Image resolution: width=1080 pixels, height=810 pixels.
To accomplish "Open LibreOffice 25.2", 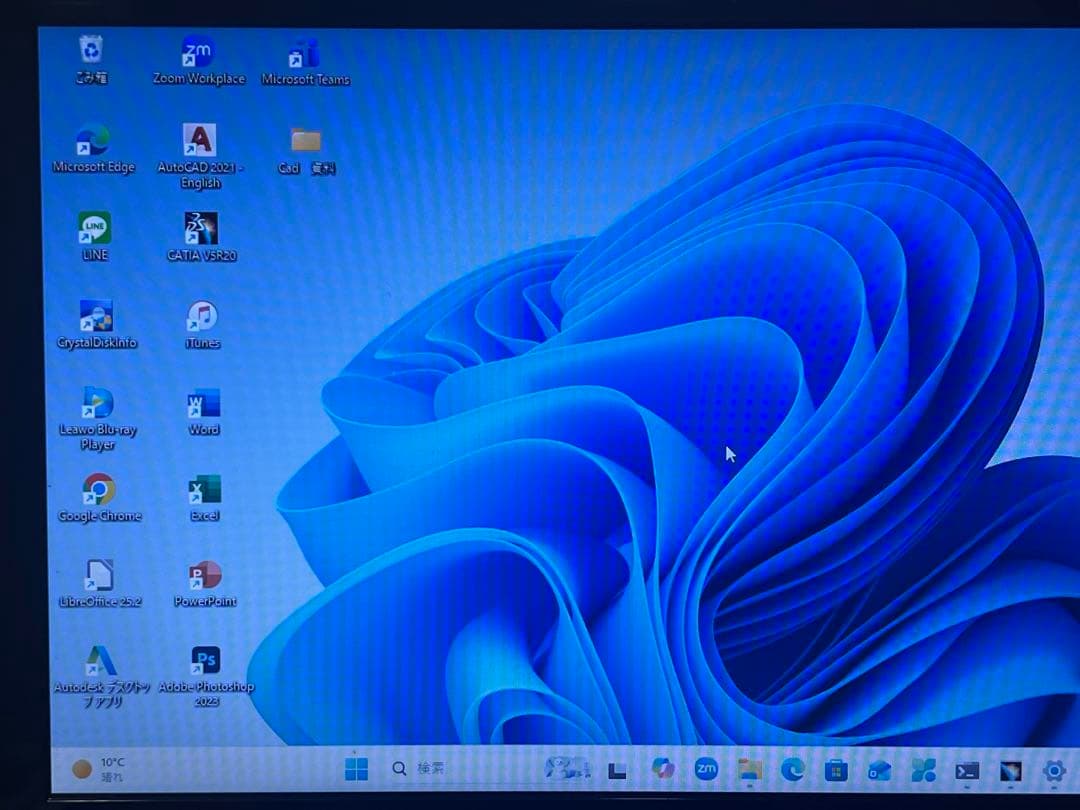I will click(98, 576).
